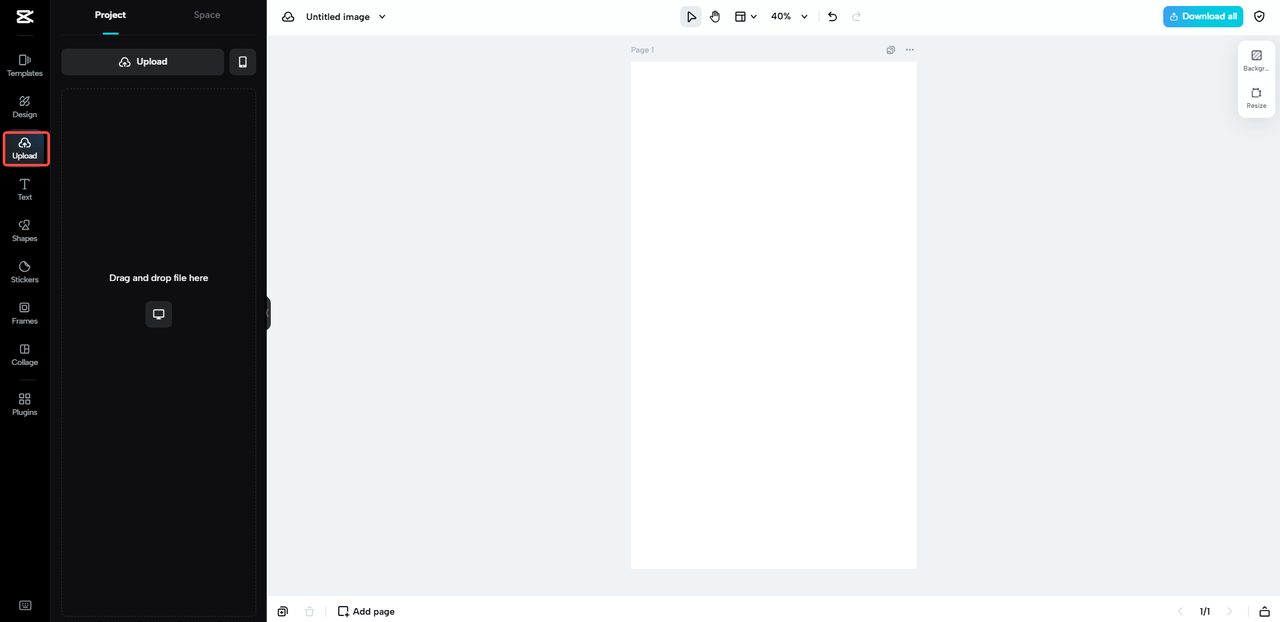Select the Collage tool
This screenshot has height=622, width=1280.
24,354
